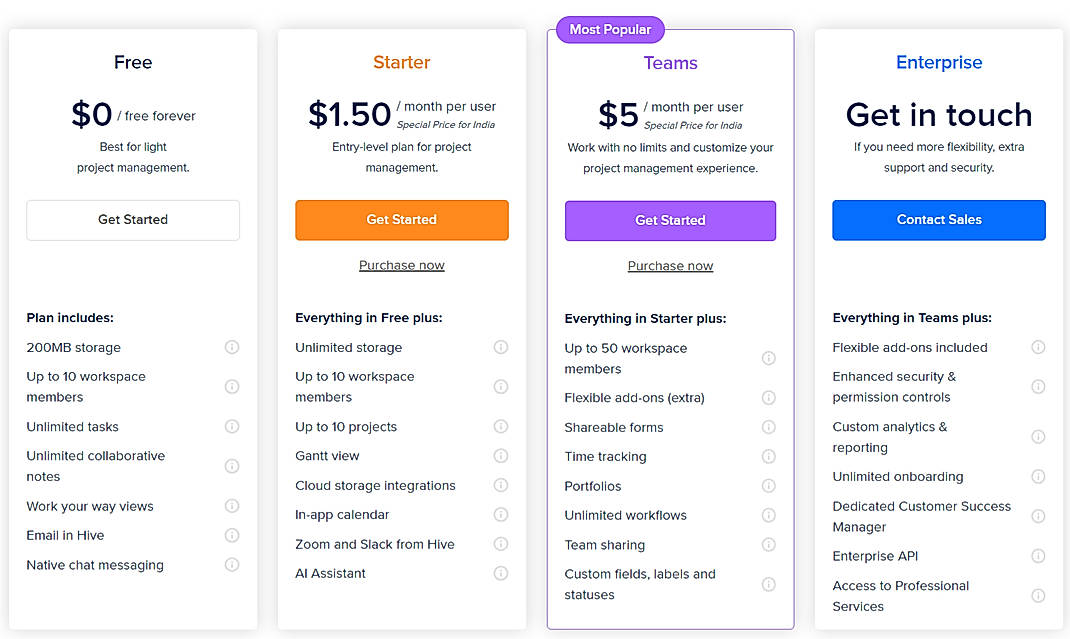Click info icon next to Unlimited onboarding
Viewport: 1070px width, 639px height.
point(1038,477)
